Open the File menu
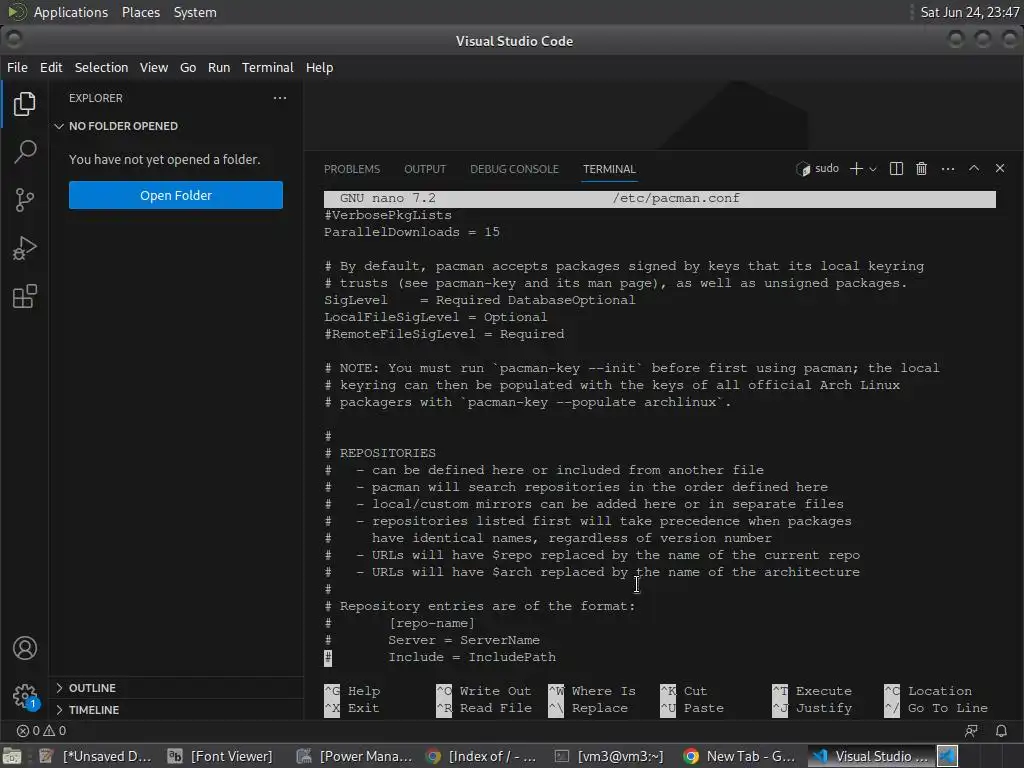 (x=17, y=67)
